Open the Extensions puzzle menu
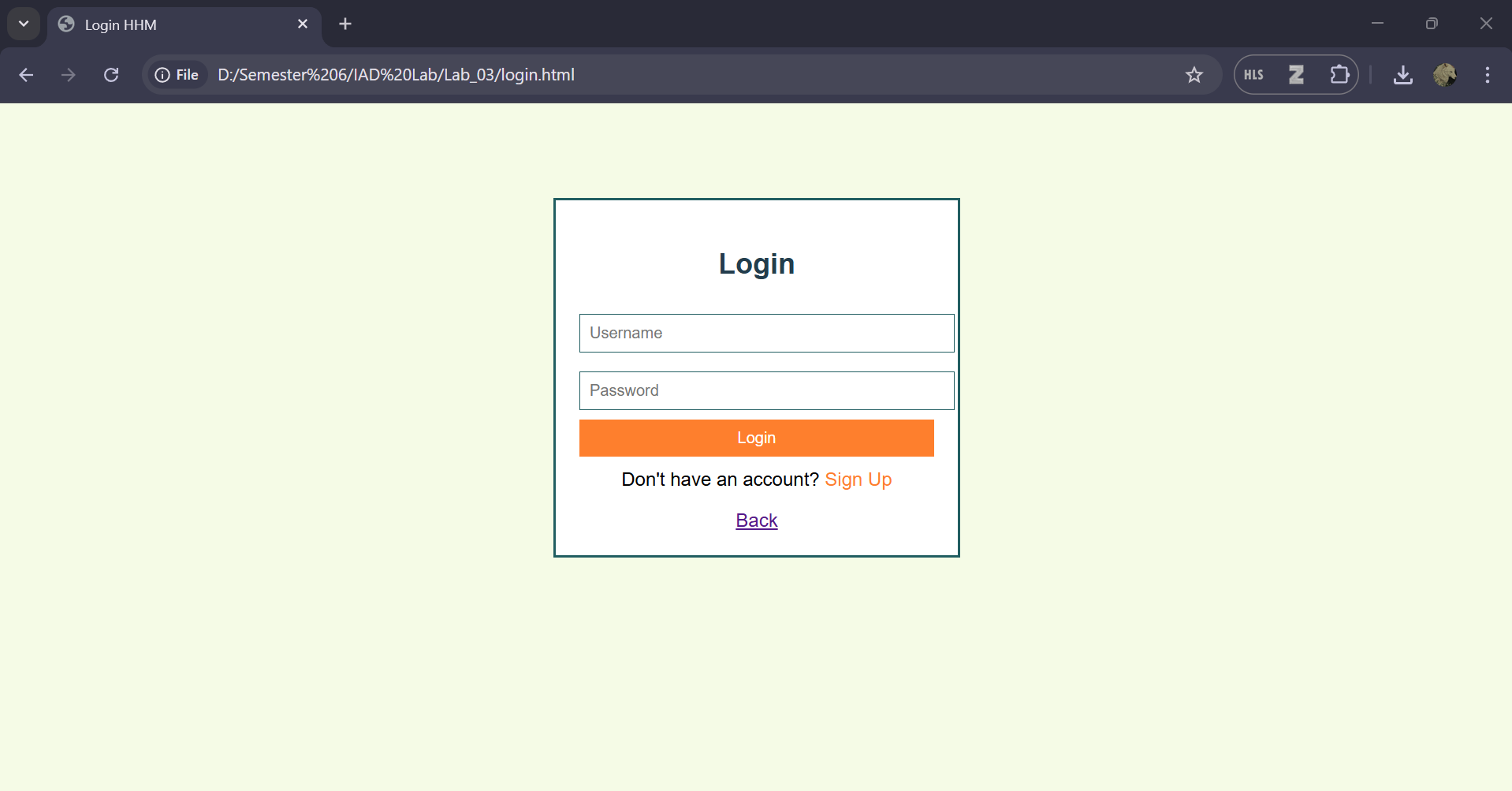 [x=1339, y=75]
